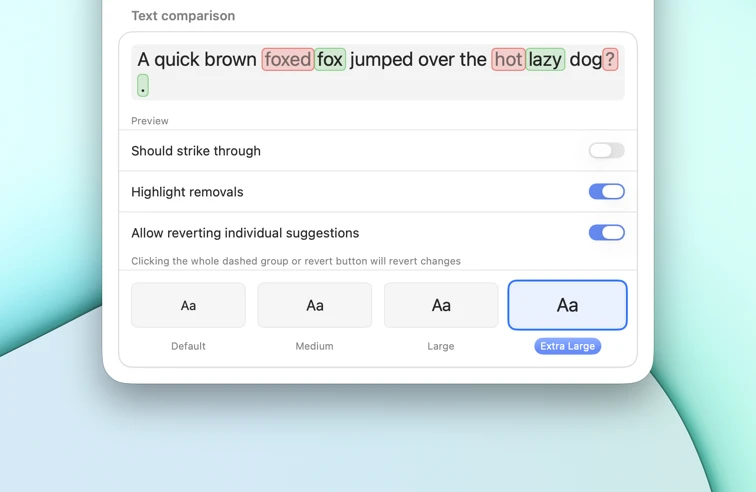Image resolution: width=756 pixels, height=492 pixels.
Task: Click the added period suggestion
Action: pyautogui.click(x=143, y=85)
